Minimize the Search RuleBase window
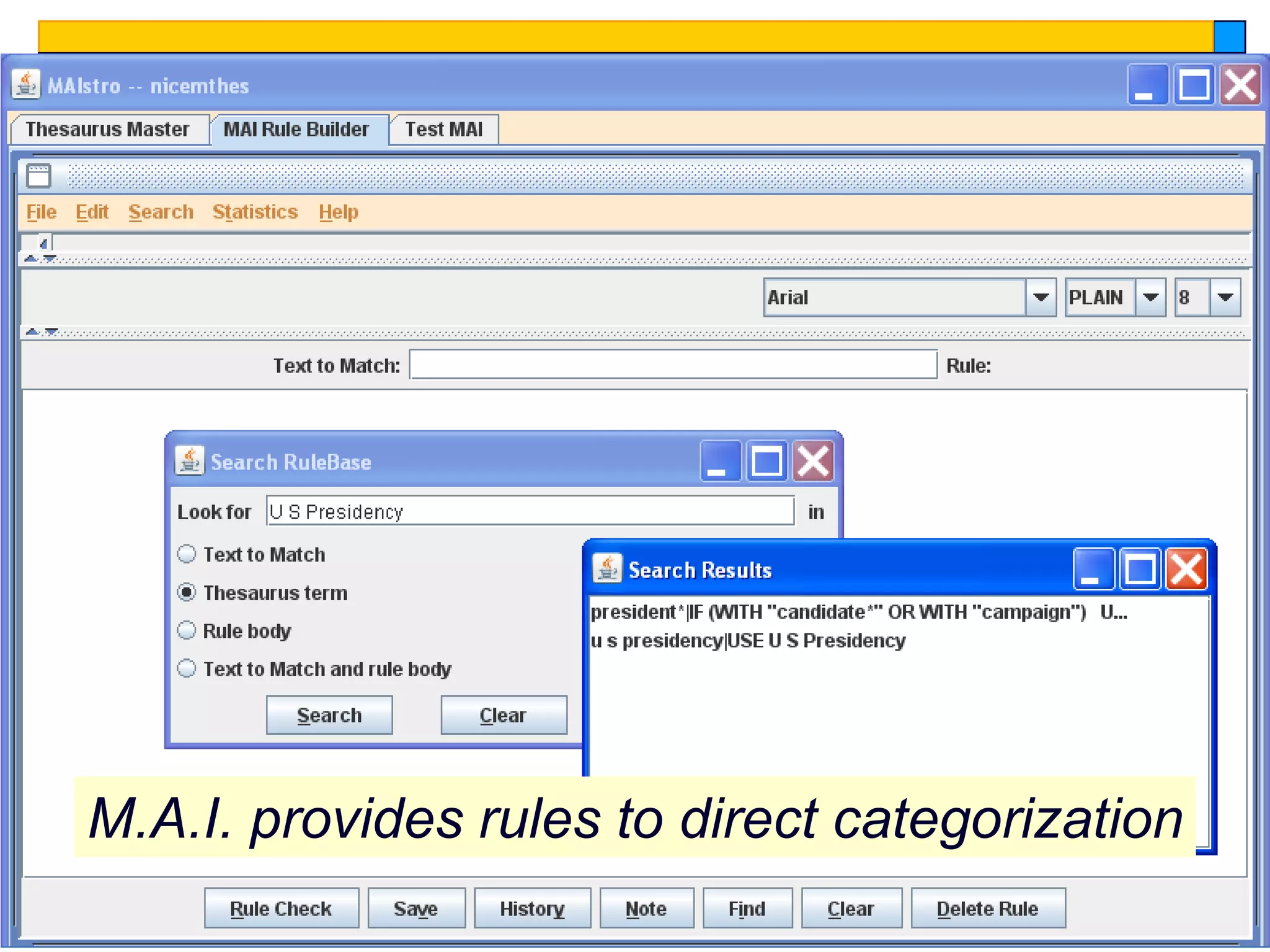Viewport: 1270px width, 952px height. click(x=720, y=461)
